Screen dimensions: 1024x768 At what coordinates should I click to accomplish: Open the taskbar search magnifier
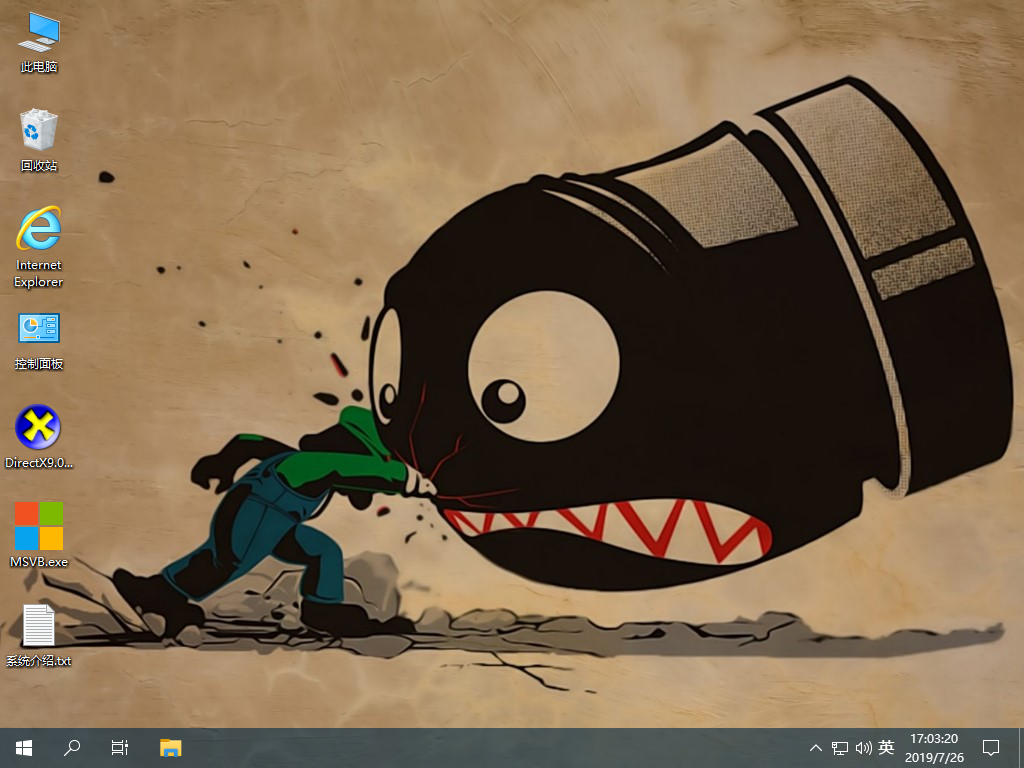point(72,747)
